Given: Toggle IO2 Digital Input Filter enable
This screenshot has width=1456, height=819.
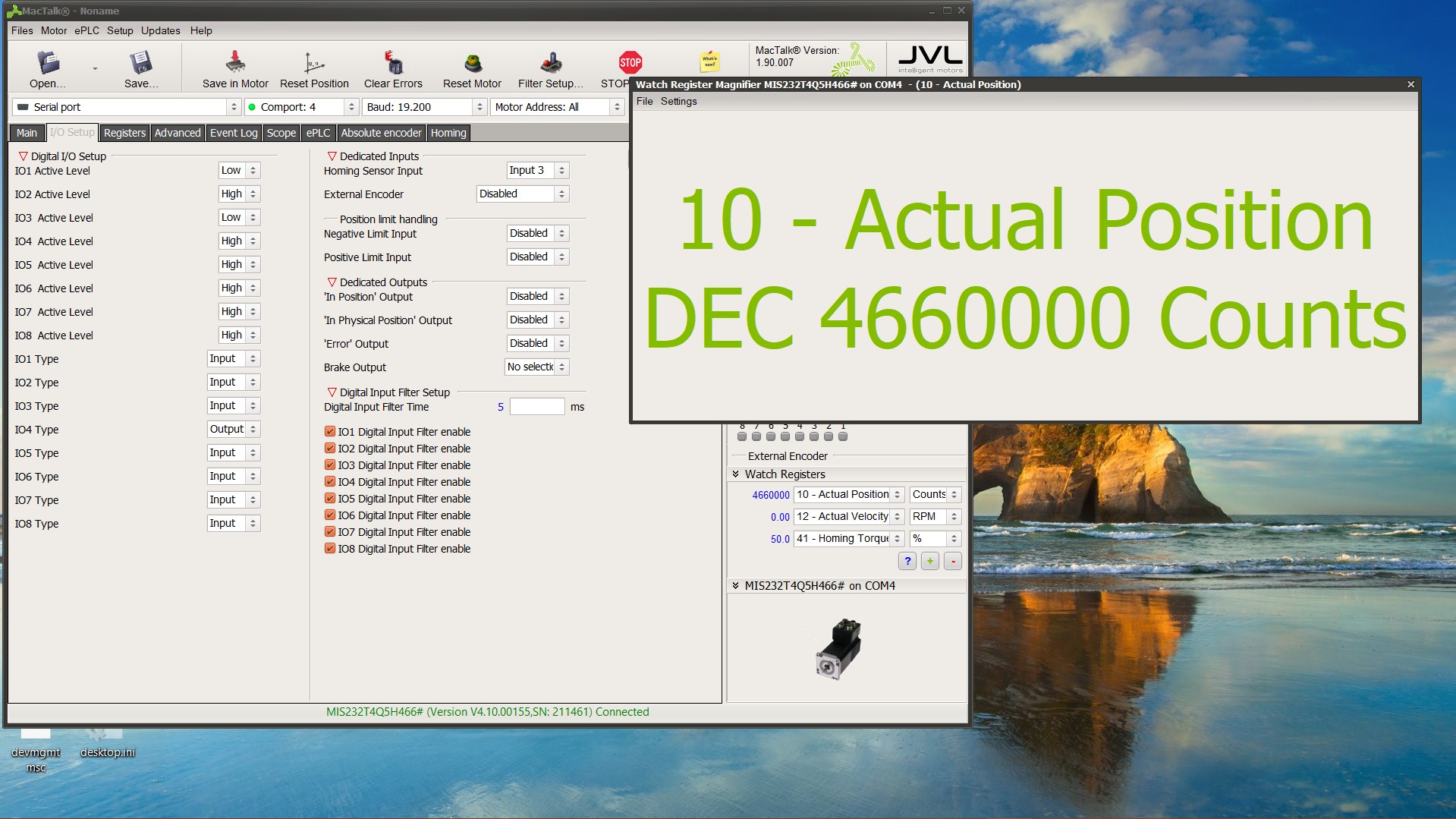Looking at the screenshot, I should point(330,448).
